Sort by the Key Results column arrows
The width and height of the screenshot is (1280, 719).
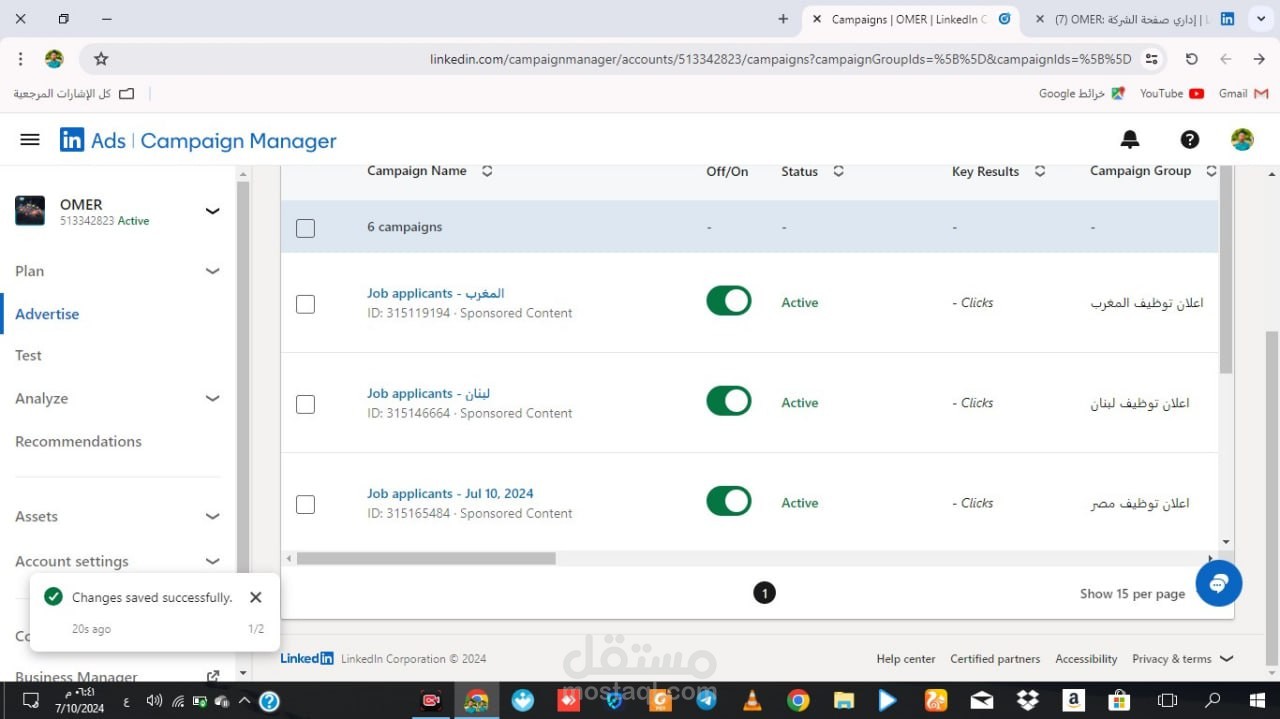[x=1040, y=171]
